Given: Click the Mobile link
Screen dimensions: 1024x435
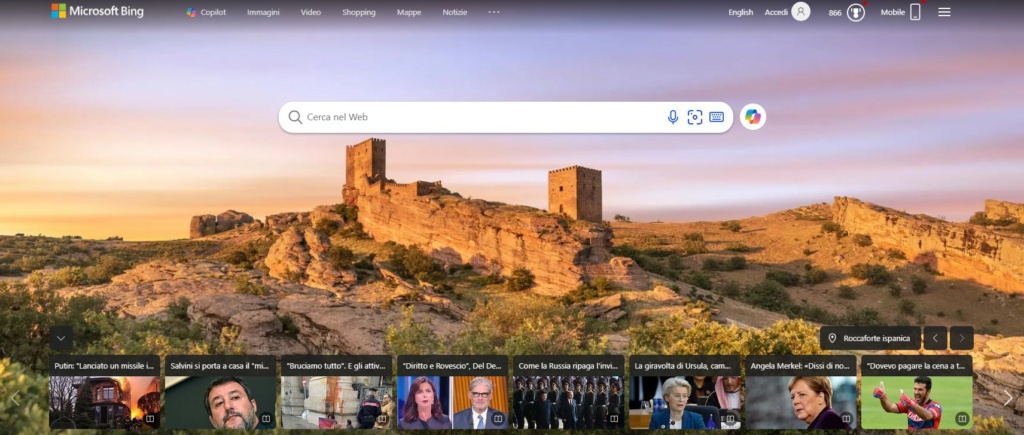Looking at the screenshot, I should (x=893, y=12).
